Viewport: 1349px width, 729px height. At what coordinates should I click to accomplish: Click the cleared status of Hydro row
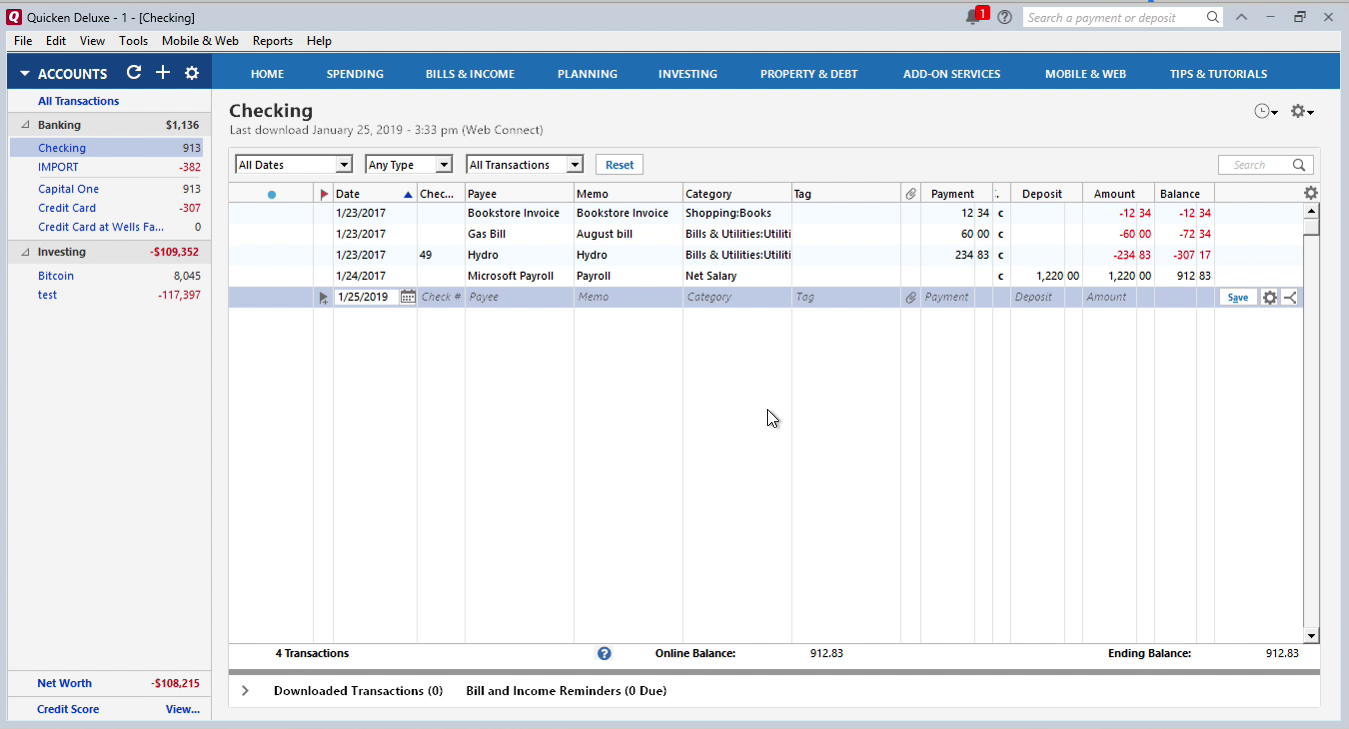1001,255
